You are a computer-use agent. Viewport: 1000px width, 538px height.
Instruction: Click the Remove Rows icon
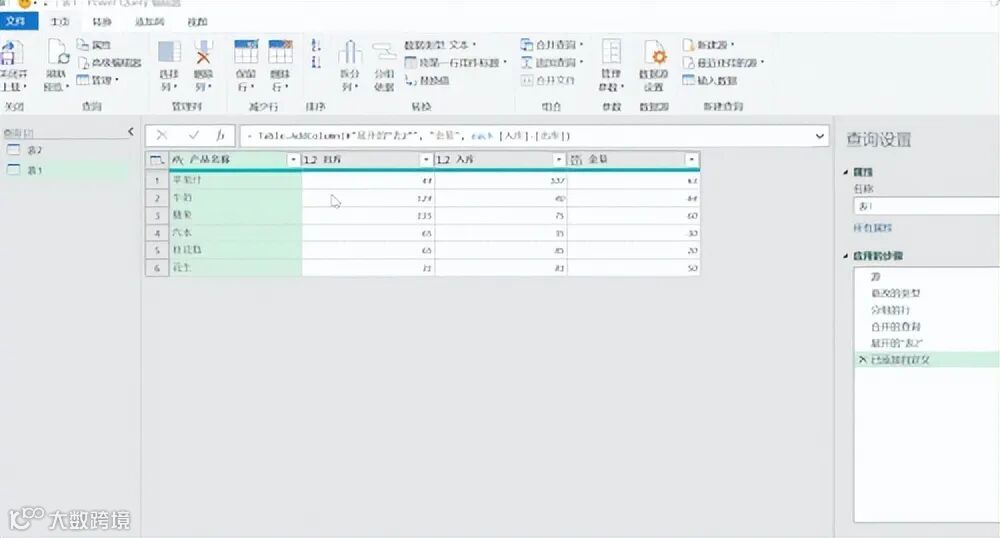280,52
